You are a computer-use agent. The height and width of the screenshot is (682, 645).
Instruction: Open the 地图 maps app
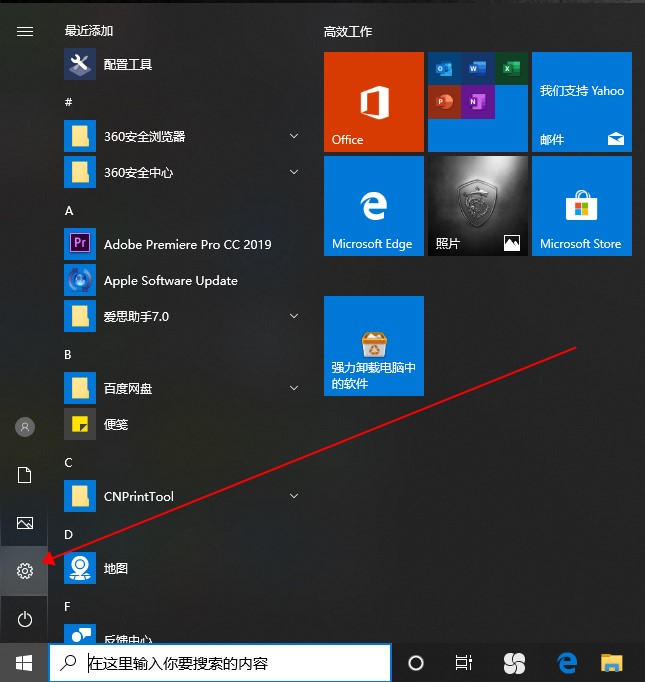pyautogui.click(x=182, y=568)
